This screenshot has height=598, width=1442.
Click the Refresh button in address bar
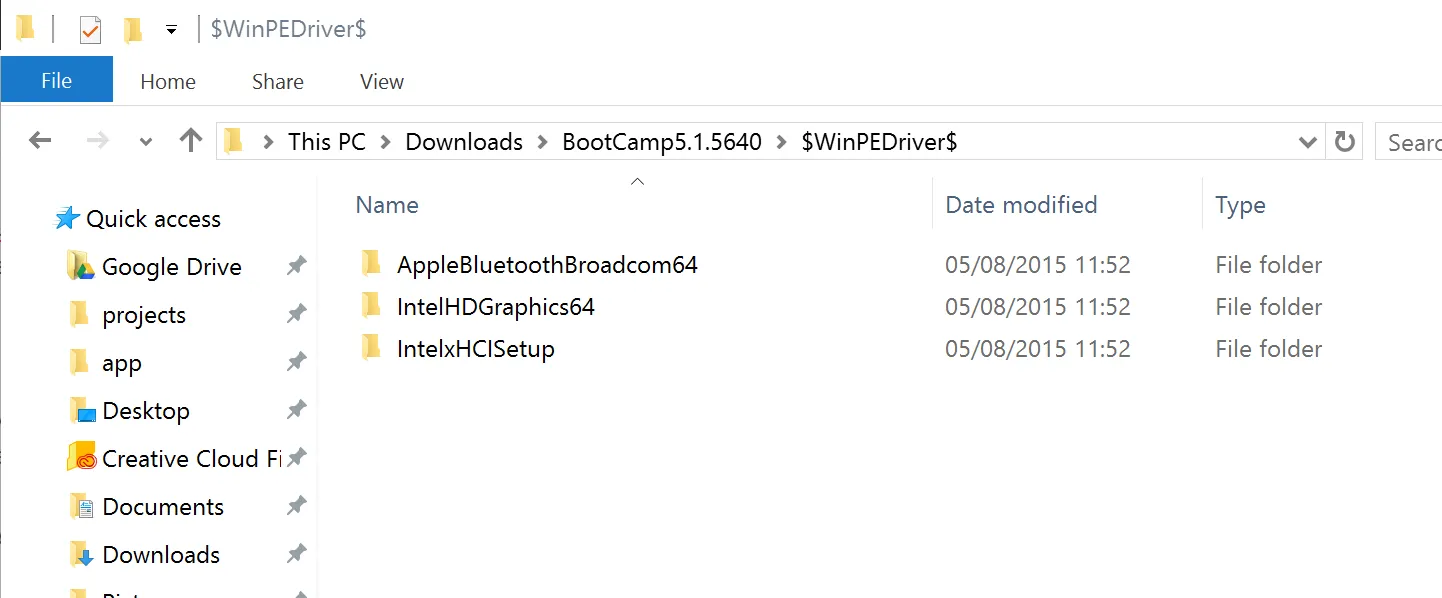click(1345, 142)
